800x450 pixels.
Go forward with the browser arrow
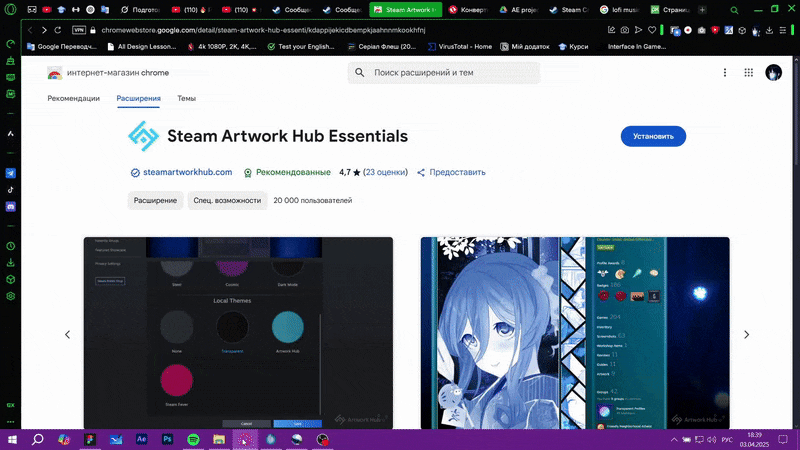[x=44, y=30]
